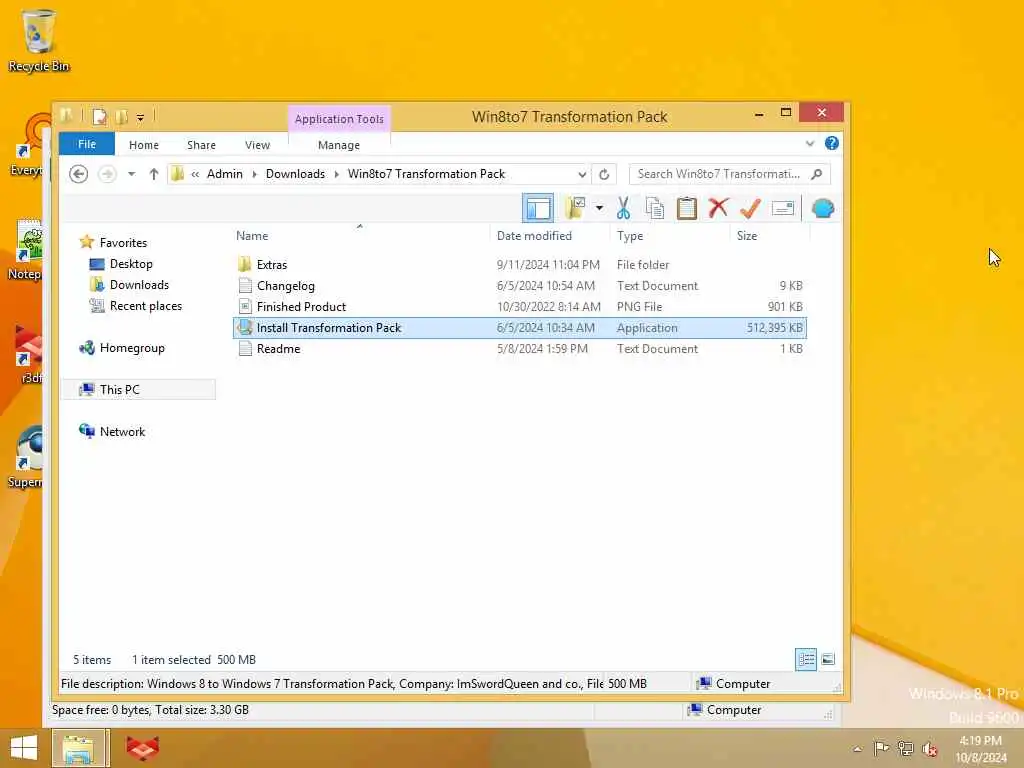Screen dimensions: 1024x768
Task: Refresh the current folder view
Action: [x=604, y=174]
